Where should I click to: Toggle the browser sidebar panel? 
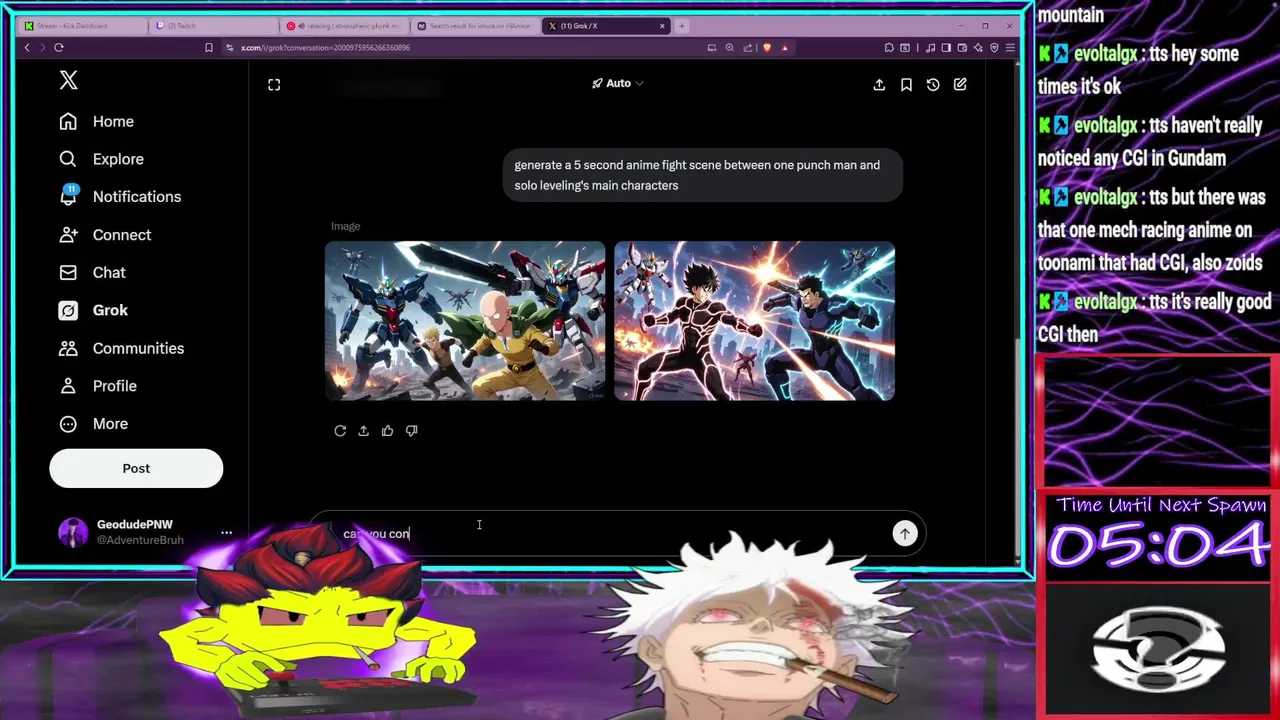946,47
